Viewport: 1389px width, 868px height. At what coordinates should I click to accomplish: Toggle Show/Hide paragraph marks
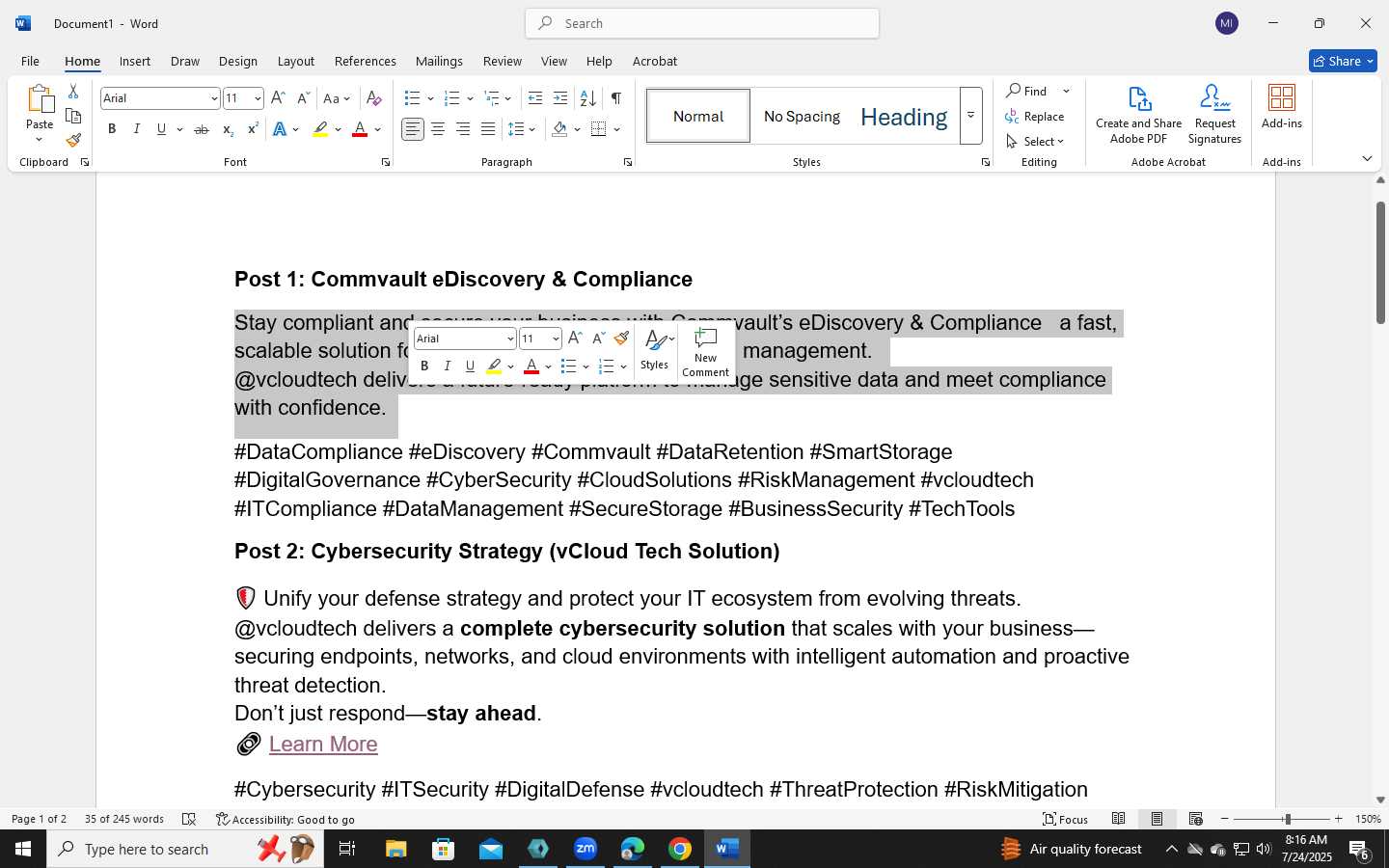click(x=616, y=98)
